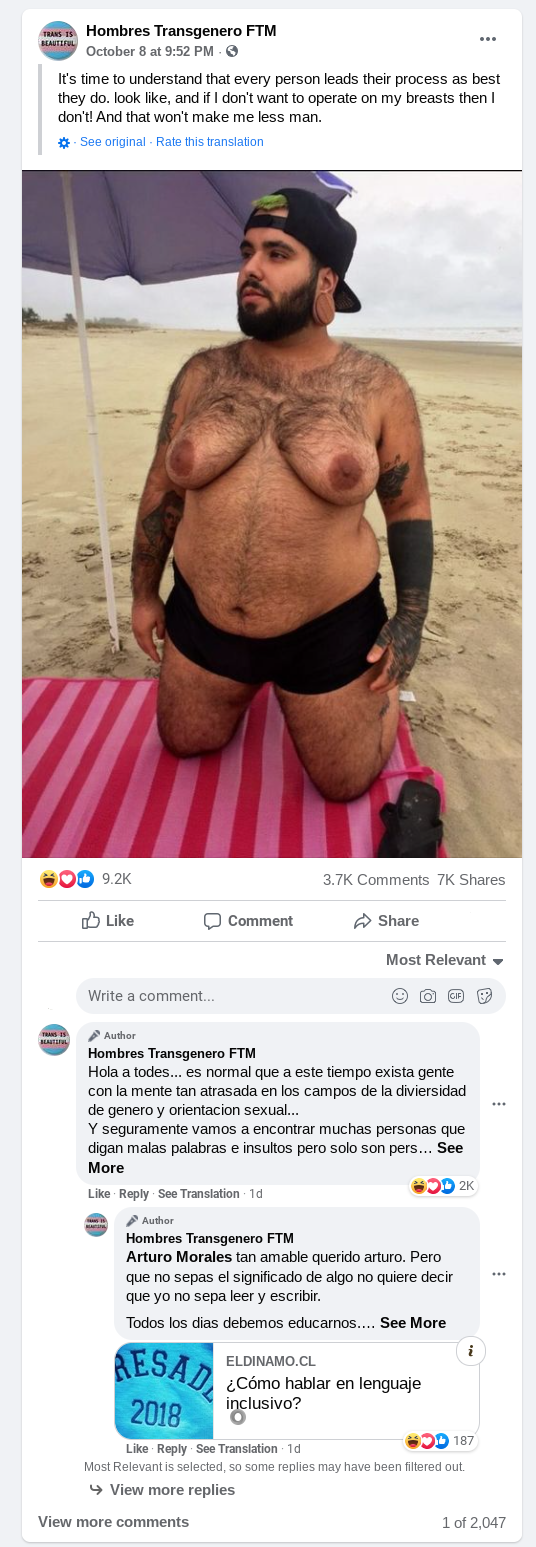Click the translation settings gear icon
Screen dimensions: 536x1547
point(64,143)
